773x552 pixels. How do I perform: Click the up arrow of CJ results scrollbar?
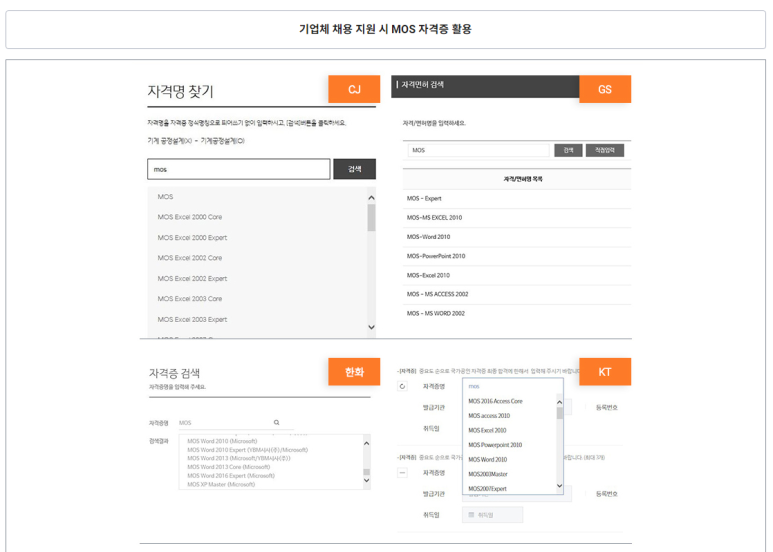pos(371,198)
